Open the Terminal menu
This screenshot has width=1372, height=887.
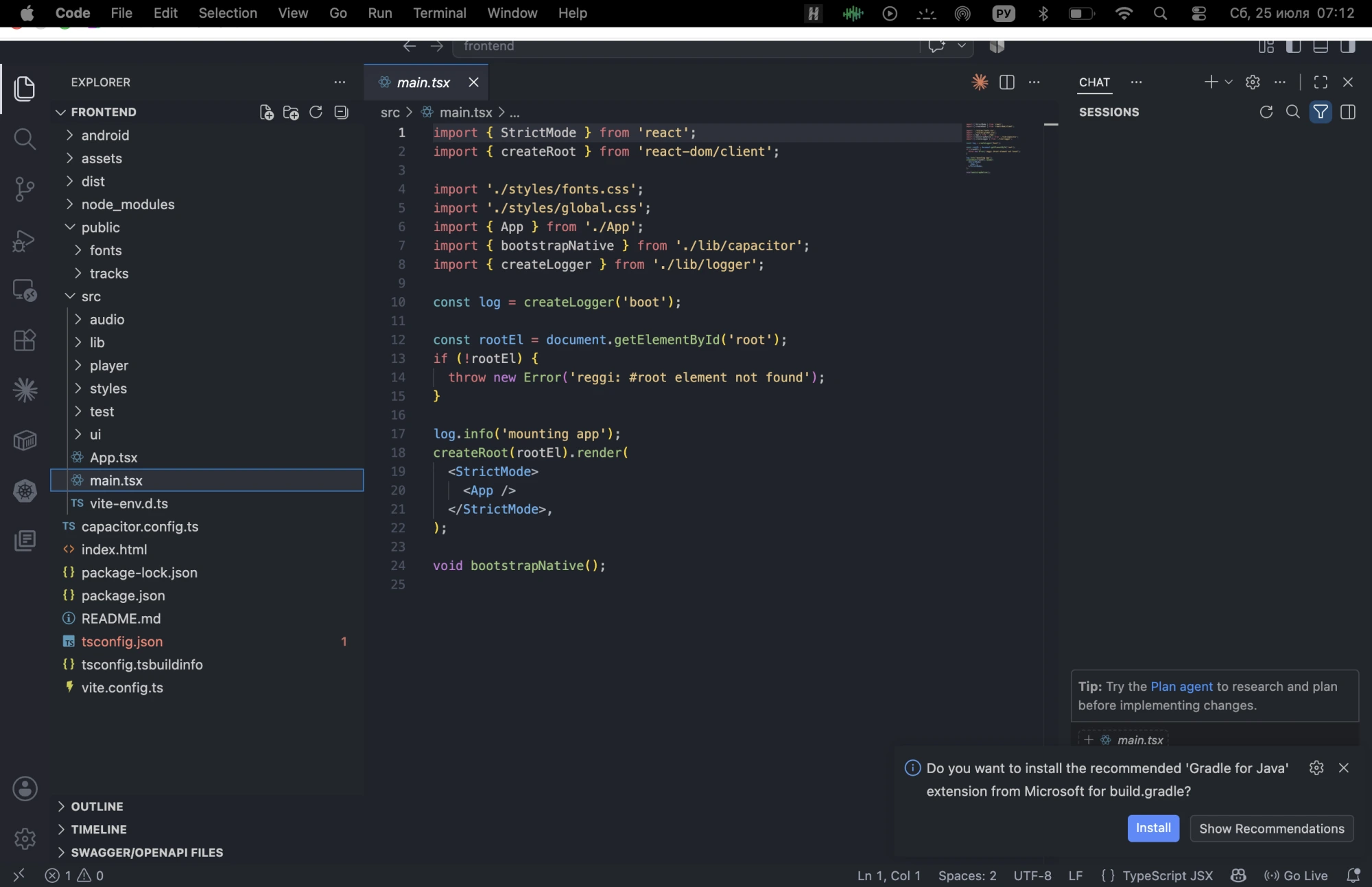click(439, 13)
